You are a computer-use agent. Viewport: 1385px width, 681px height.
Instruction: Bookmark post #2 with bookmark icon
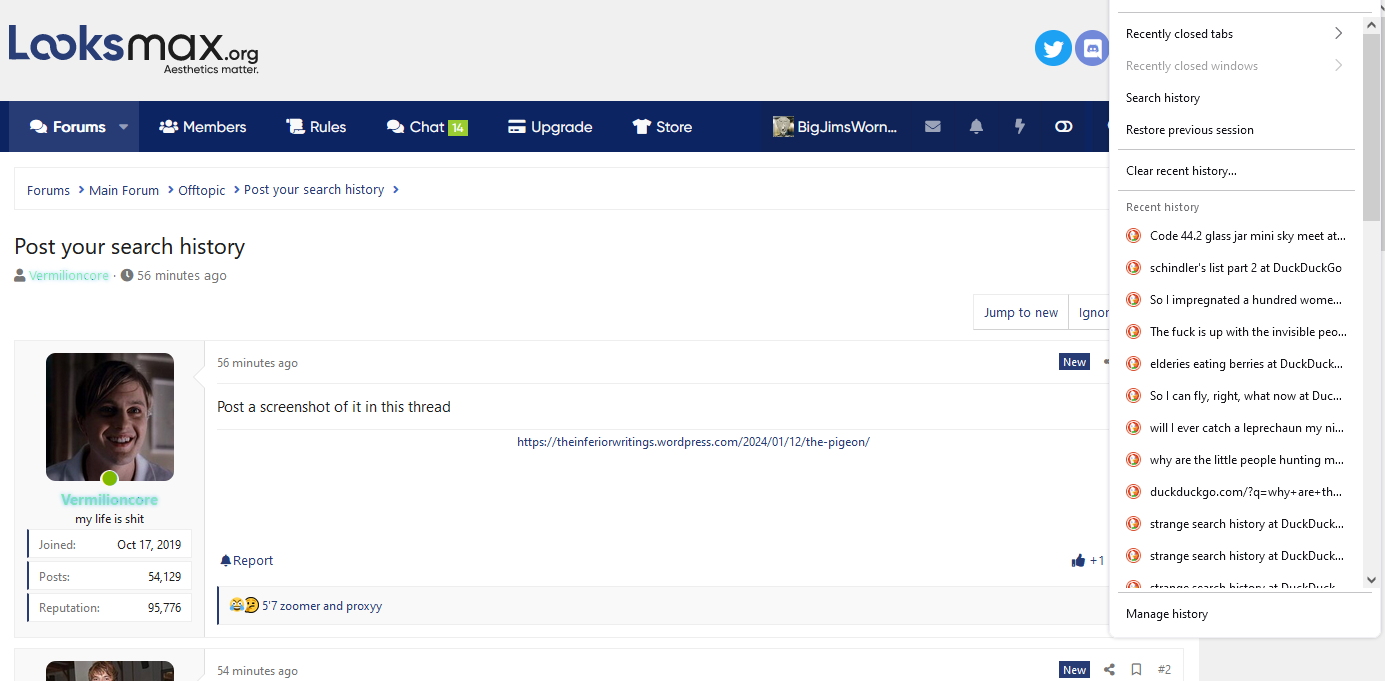[1136, 670]
